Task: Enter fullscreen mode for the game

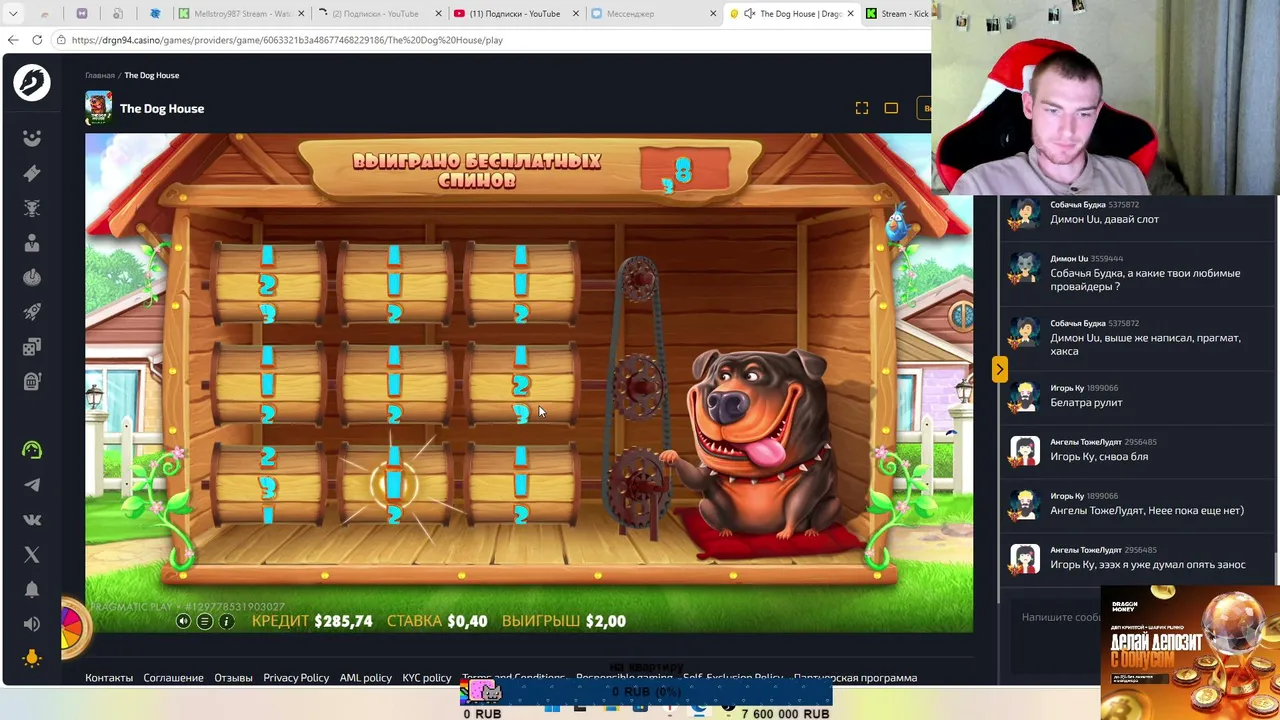Action: [862, 108]
